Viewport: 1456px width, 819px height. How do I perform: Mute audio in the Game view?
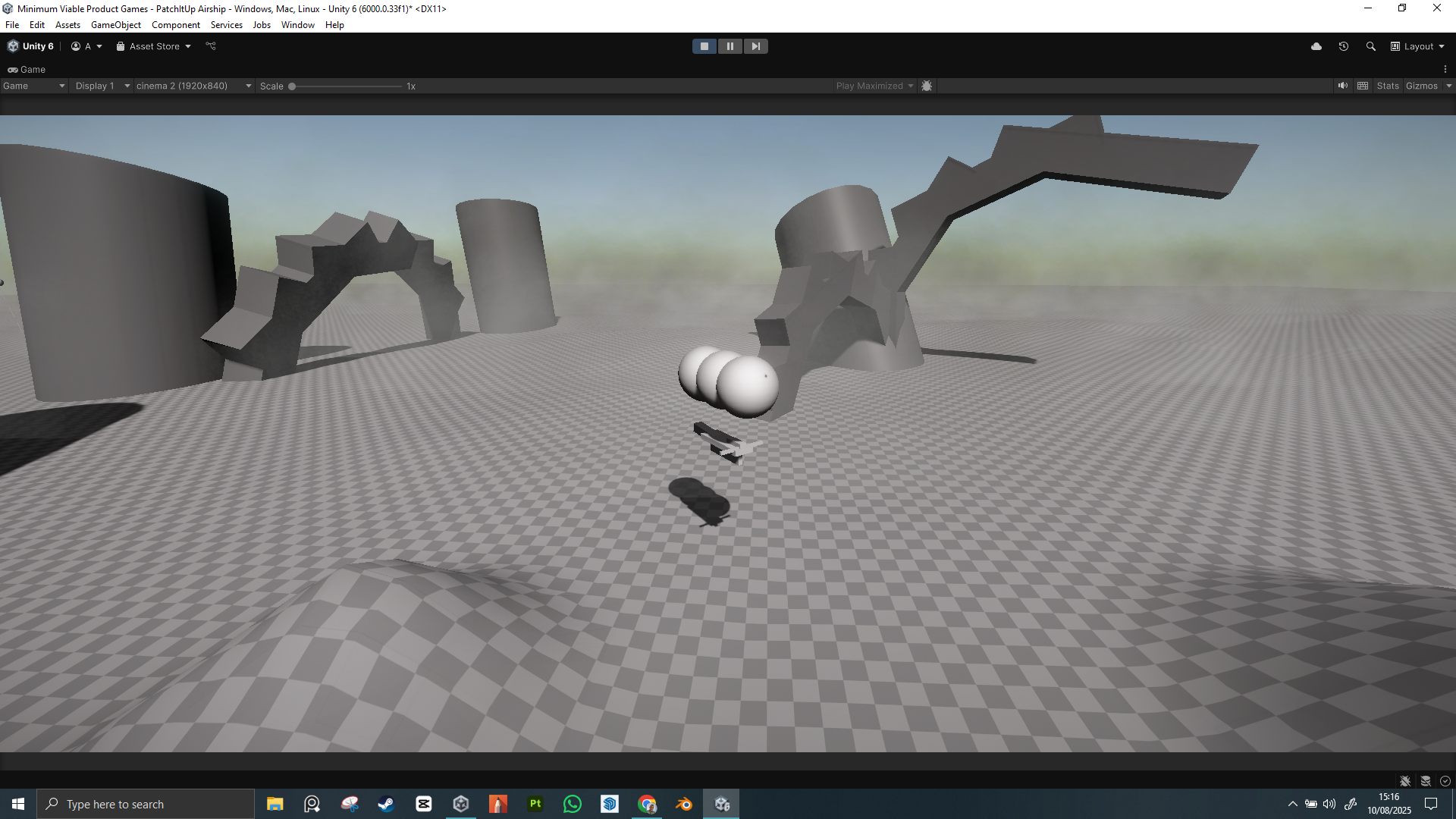coord(1343,86)
